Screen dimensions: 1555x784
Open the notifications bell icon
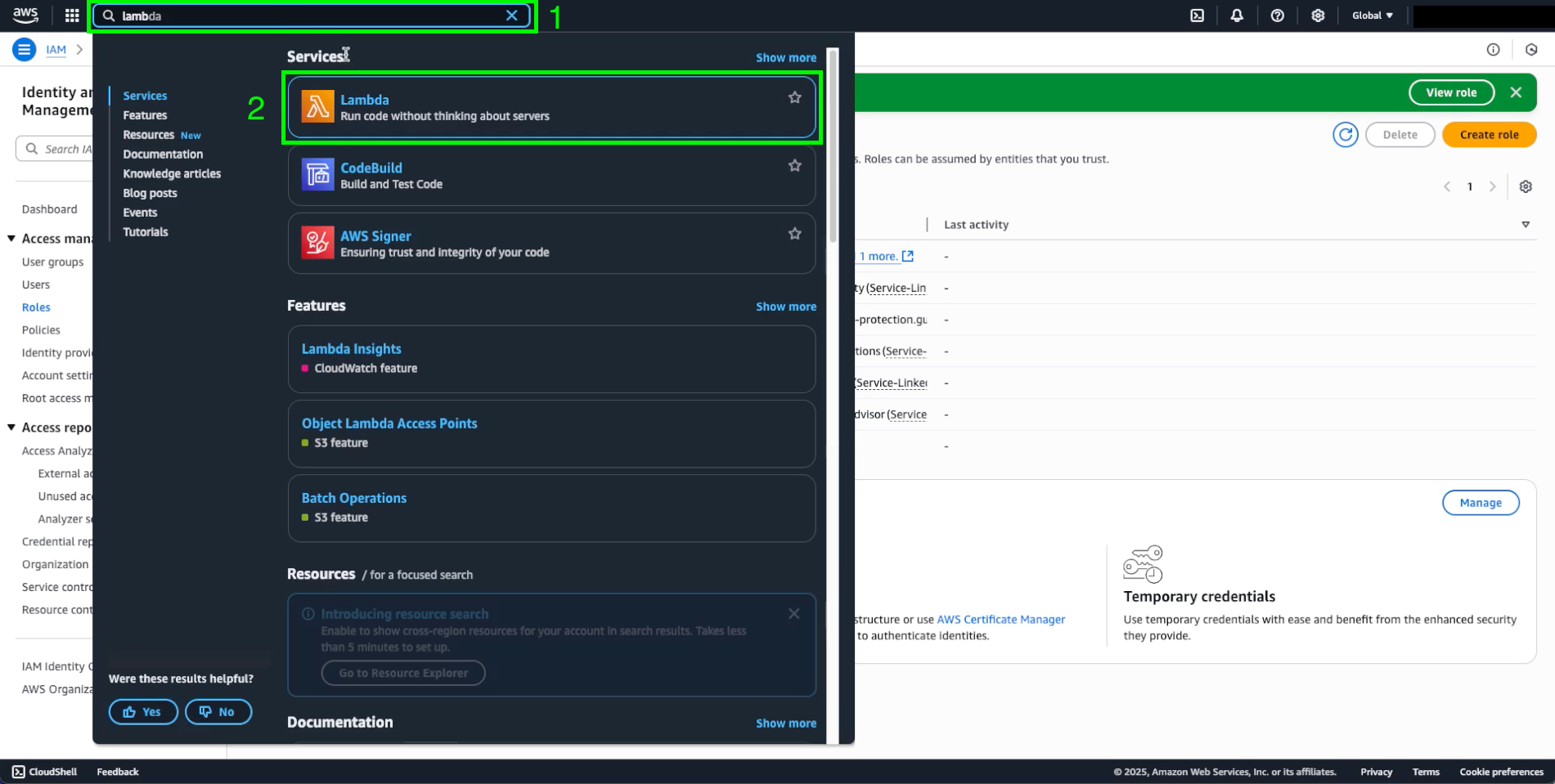tap(1237, 16)
